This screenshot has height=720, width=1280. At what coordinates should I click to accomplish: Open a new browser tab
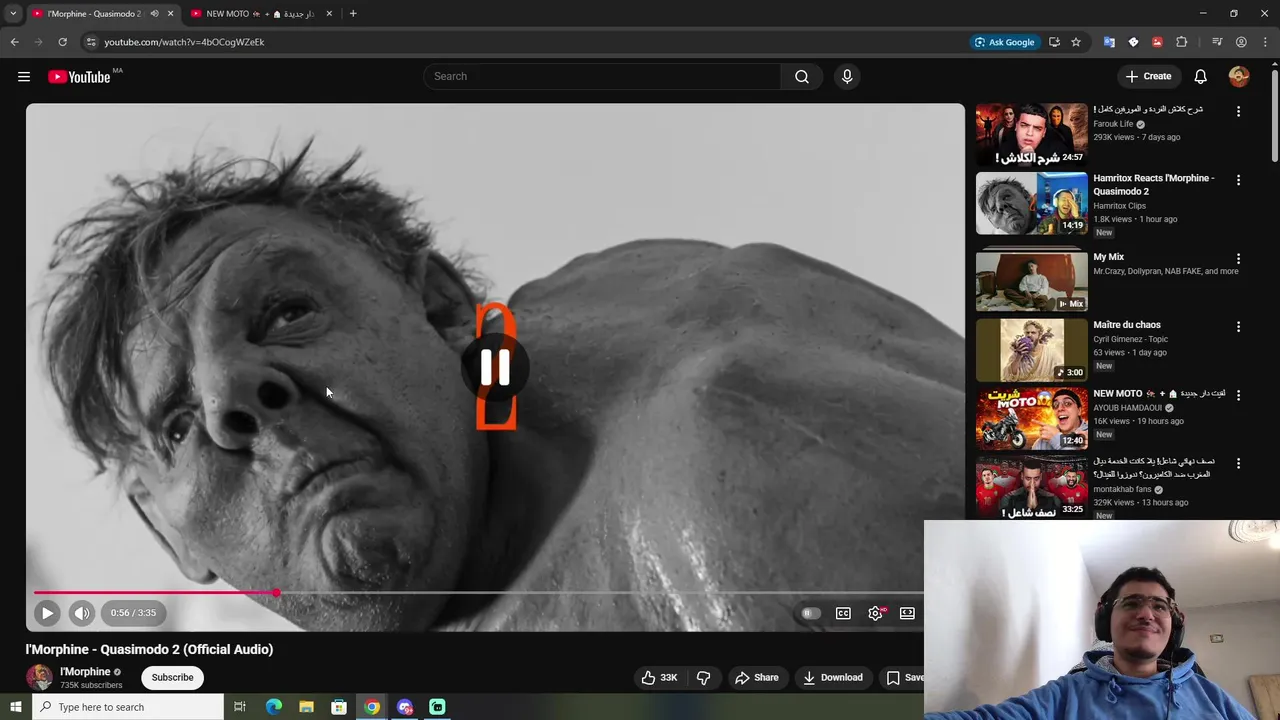click(x=353, y=14)
